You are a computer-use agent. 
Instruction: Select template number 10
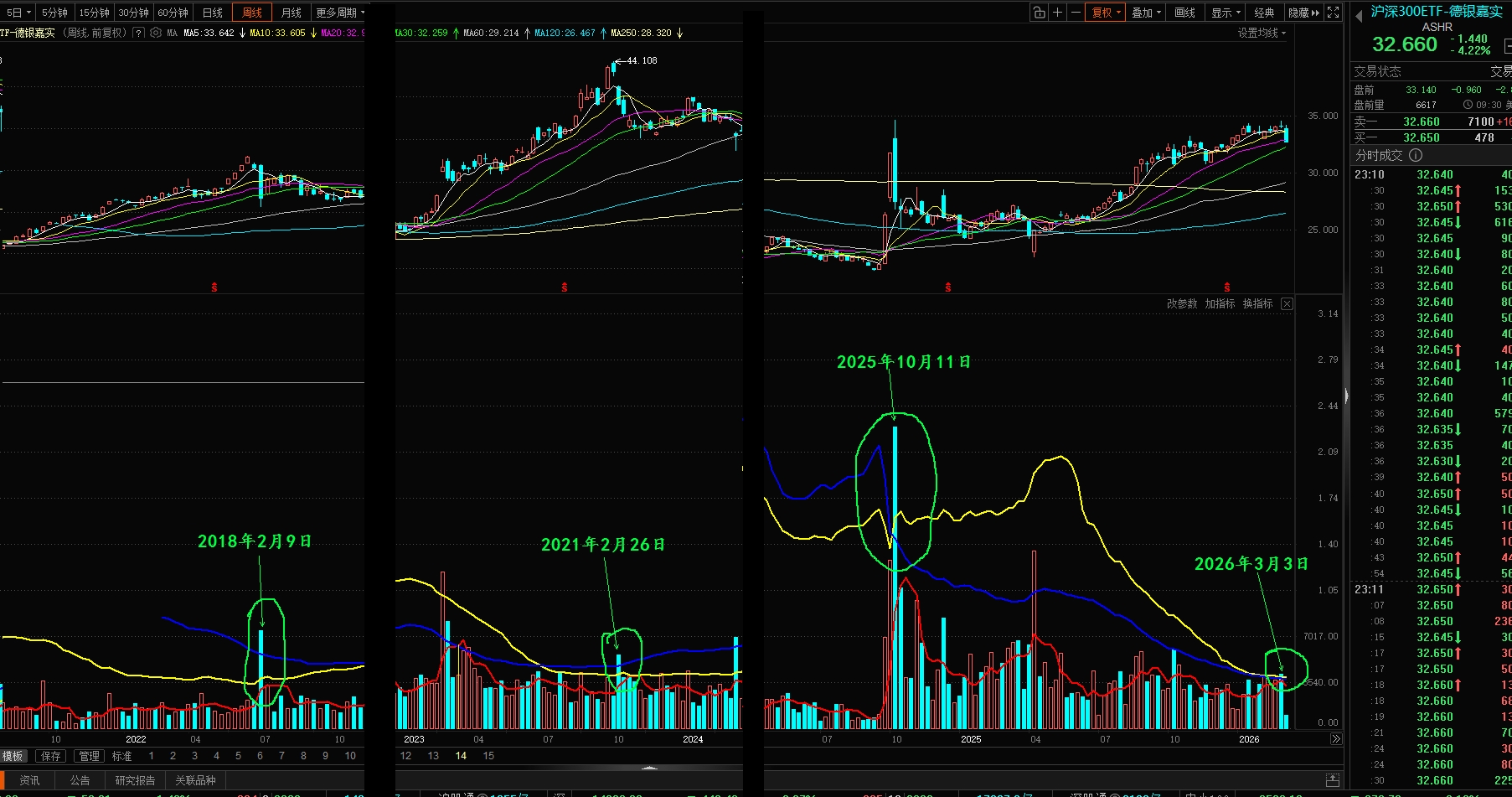coord(350,756)
